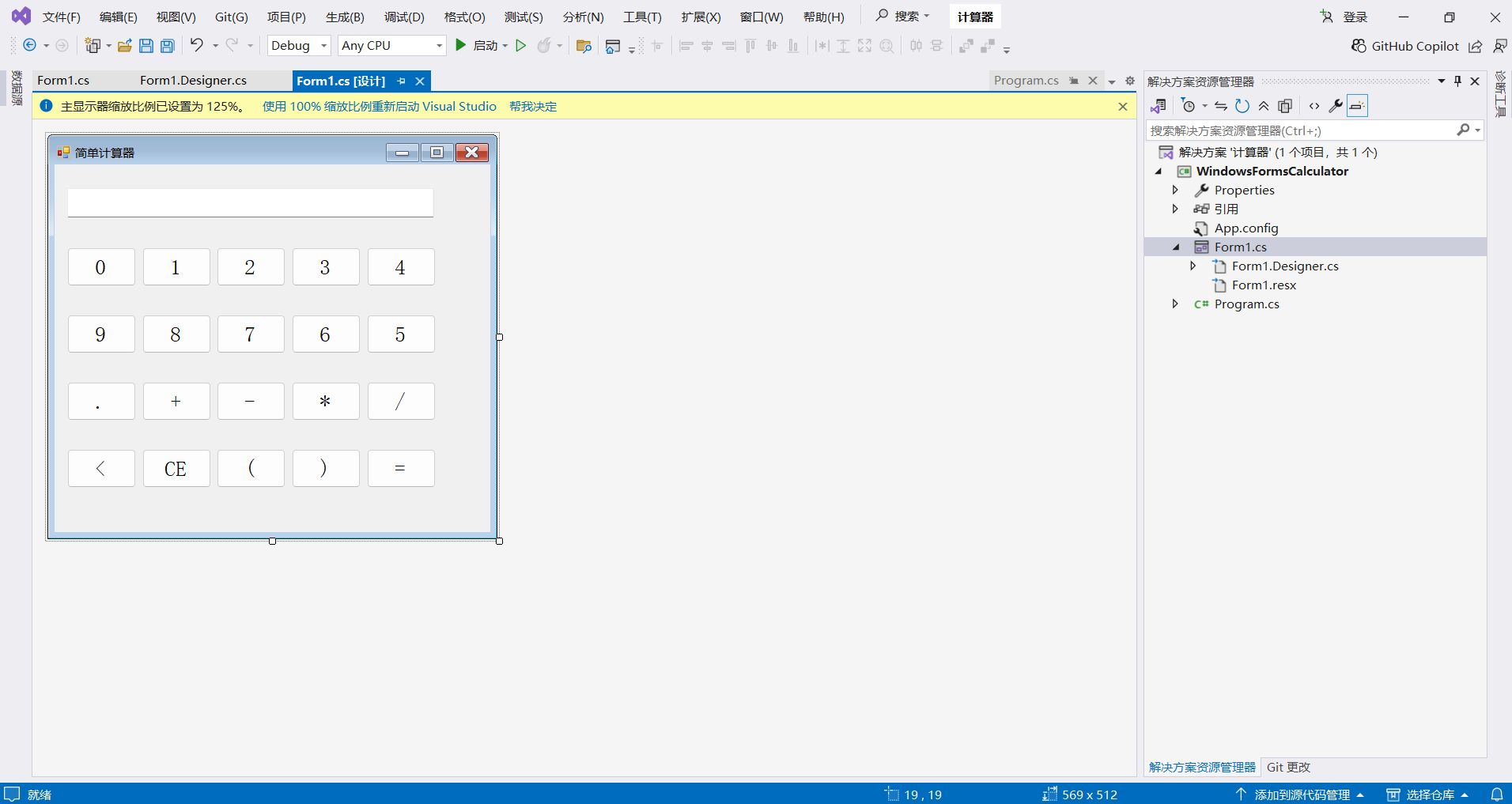Screen dimensions: 1512x804
Task: Open the 文件(F) menu
Action: [61, 17]
